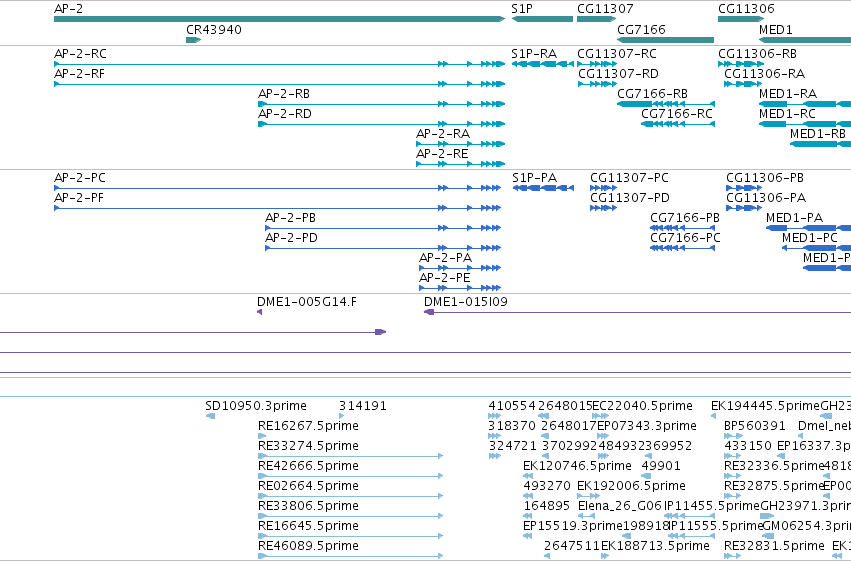Screen dimensions: 851x561
Task: Select the MED1-RB transcript label
Action: (x=818, y=134)
